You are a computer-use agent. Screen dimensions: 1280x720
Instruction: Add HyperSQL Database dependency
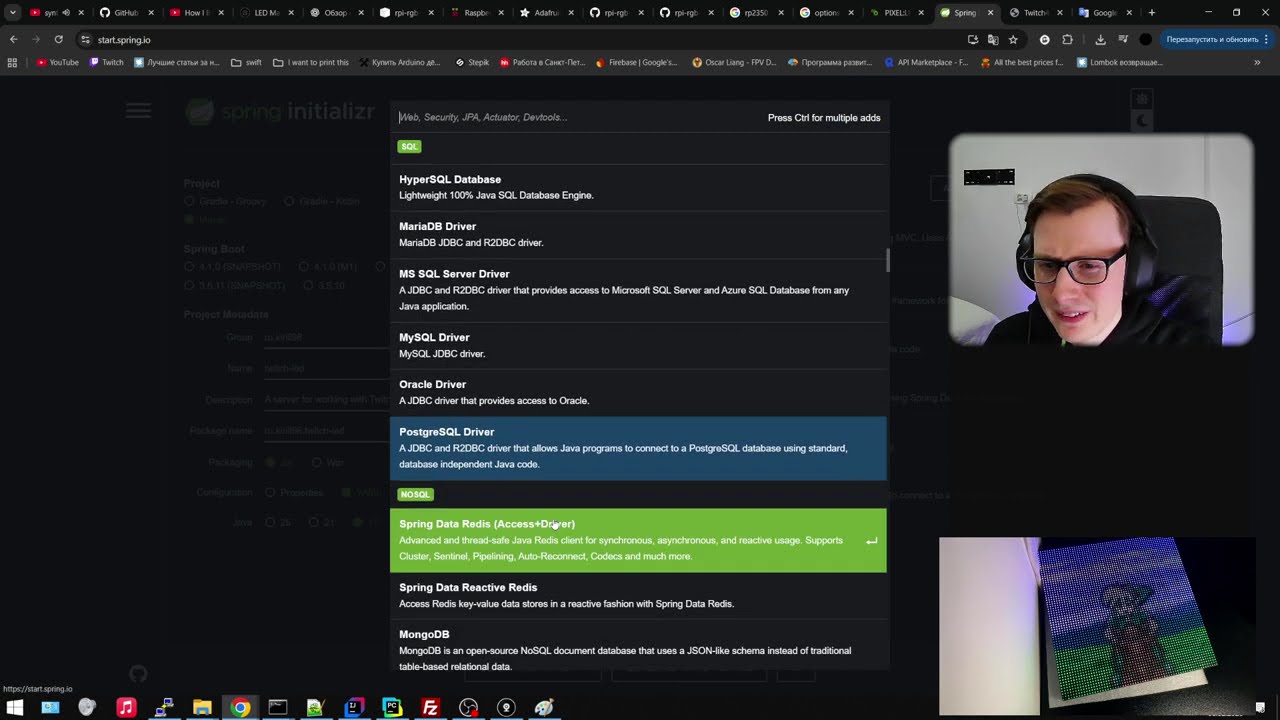638,187
